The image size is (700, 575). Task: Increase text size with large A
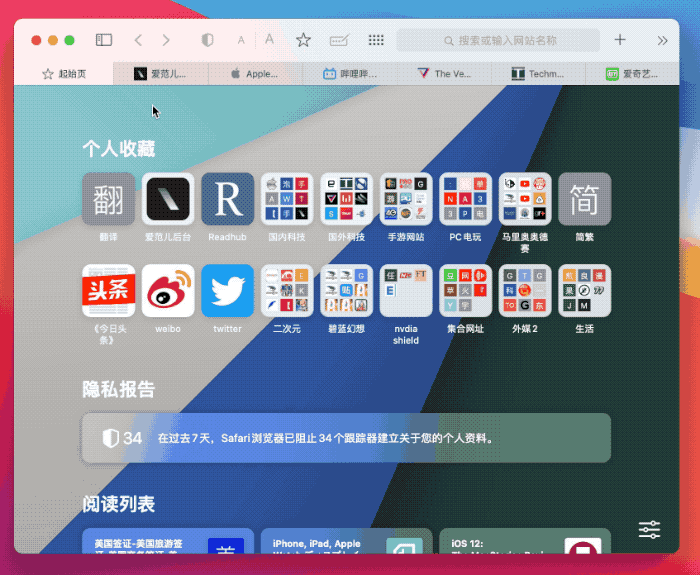point(269,40)
